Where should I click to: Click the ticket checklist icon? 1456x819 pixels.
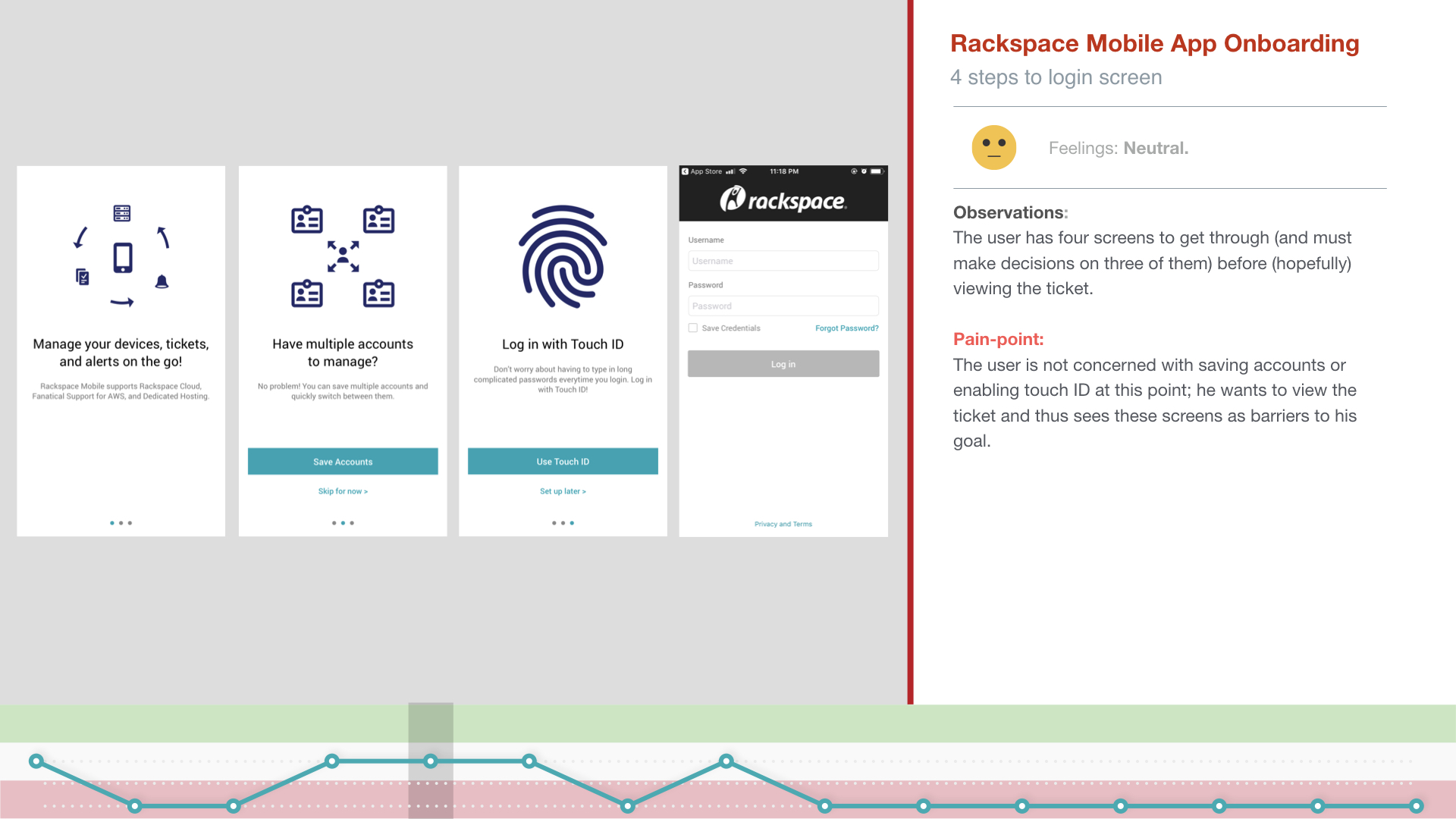[83, 277]
